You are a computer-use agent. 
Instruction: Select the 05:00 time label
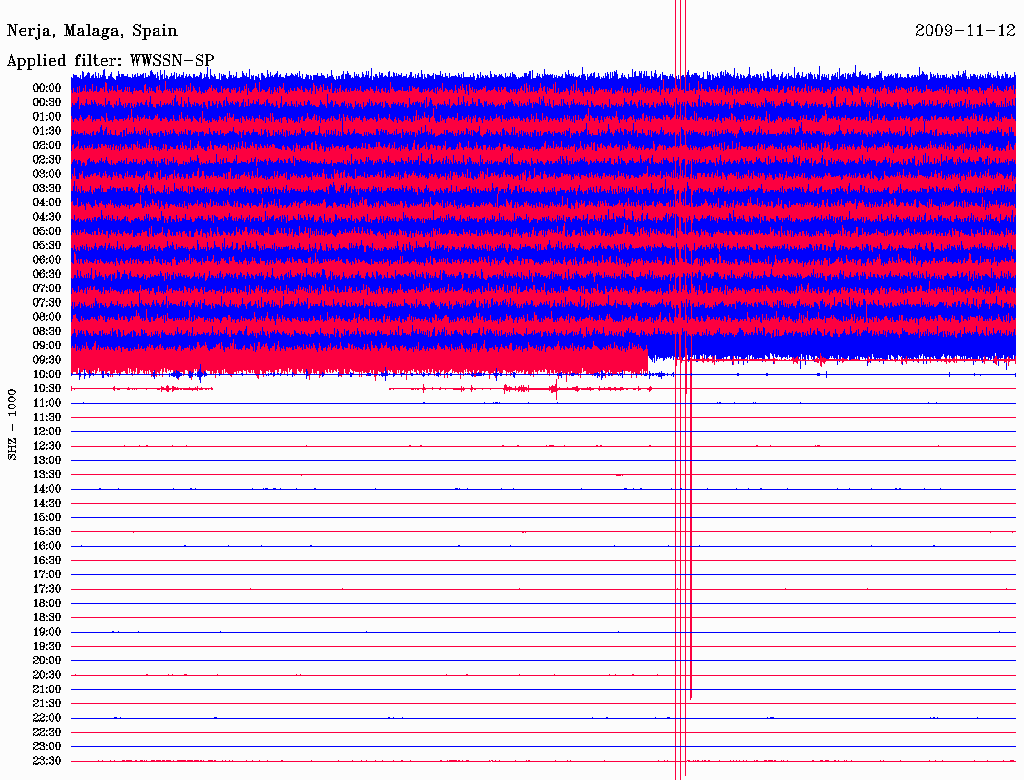pyautogui.click(x=47, y=231)
